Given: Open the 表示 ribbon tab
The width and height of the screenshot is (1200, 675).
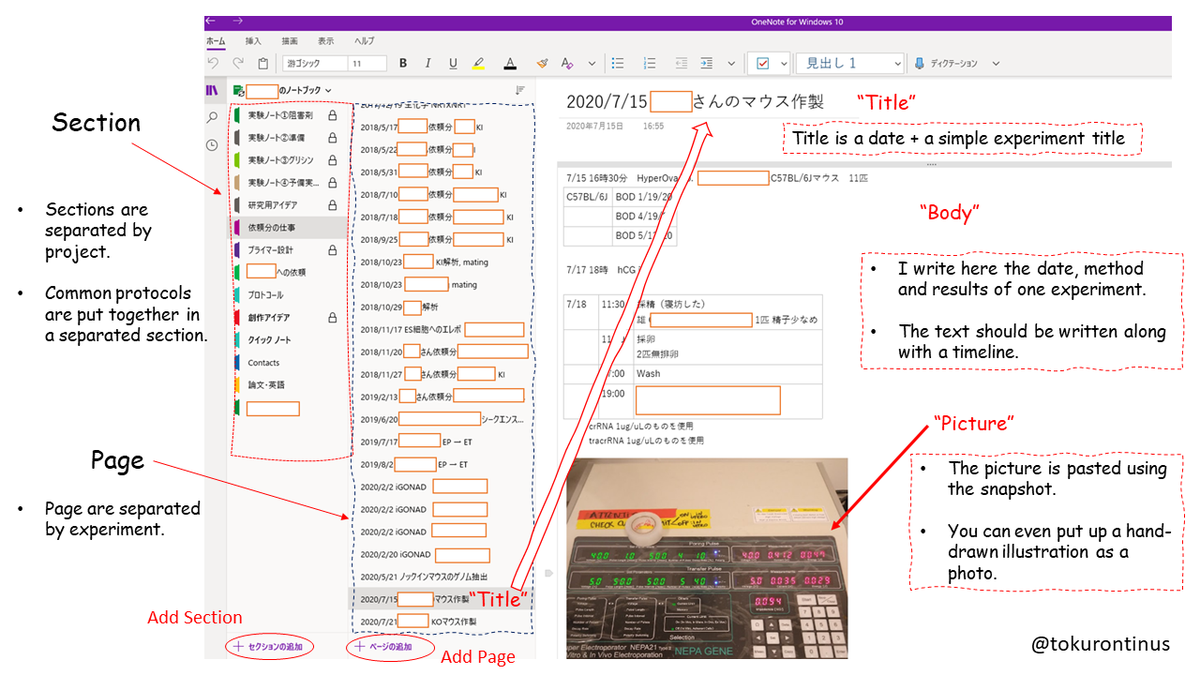Looking at the screenshot, I should (326, 41).
